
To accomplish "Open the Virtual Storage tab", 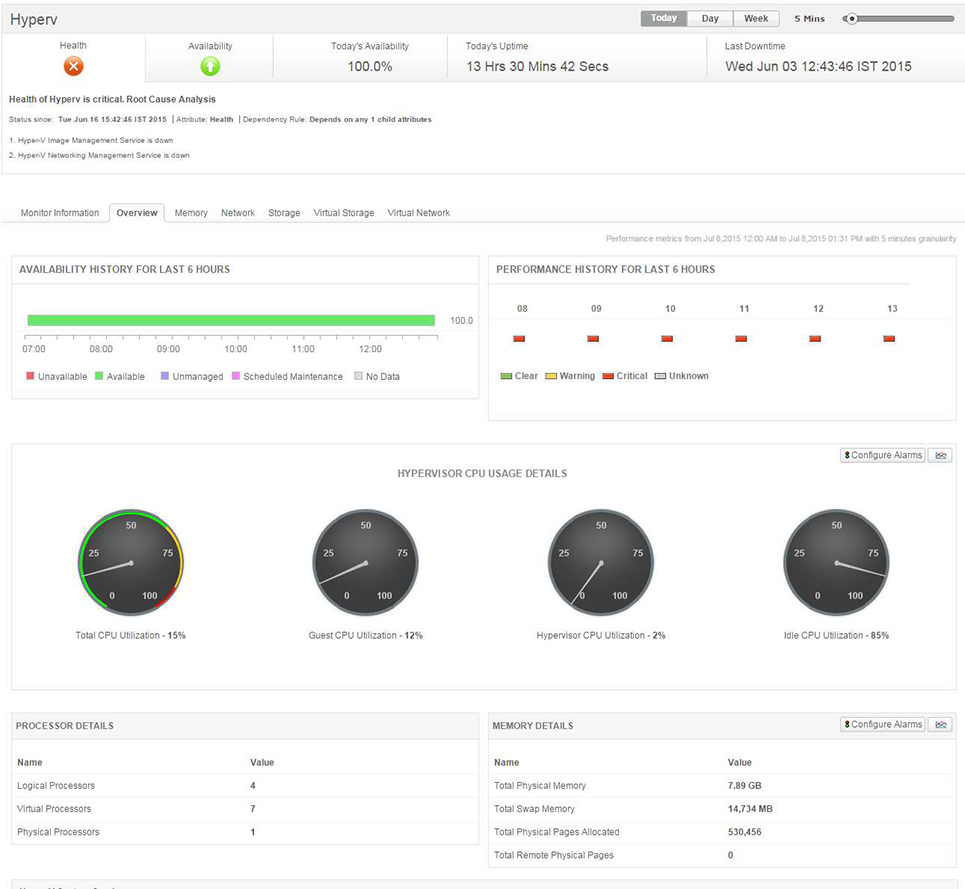I will 343,213.
